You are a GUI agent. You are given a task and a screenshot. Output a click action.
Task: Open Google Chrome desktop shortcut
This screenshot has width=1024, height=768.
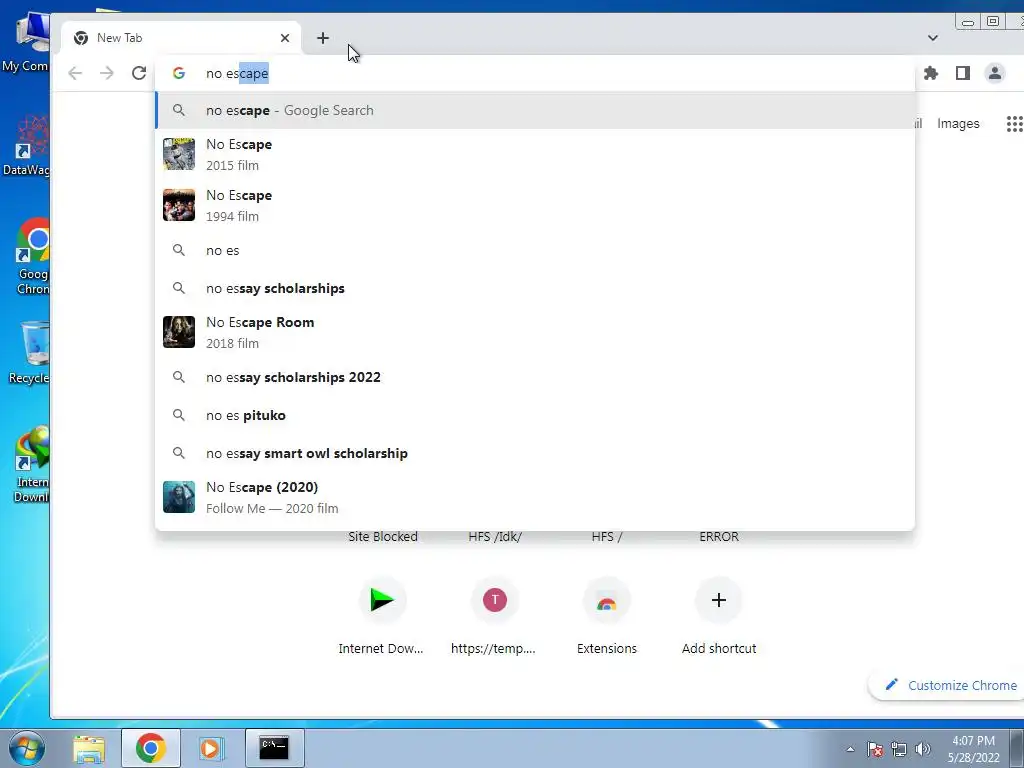point(33,256)
